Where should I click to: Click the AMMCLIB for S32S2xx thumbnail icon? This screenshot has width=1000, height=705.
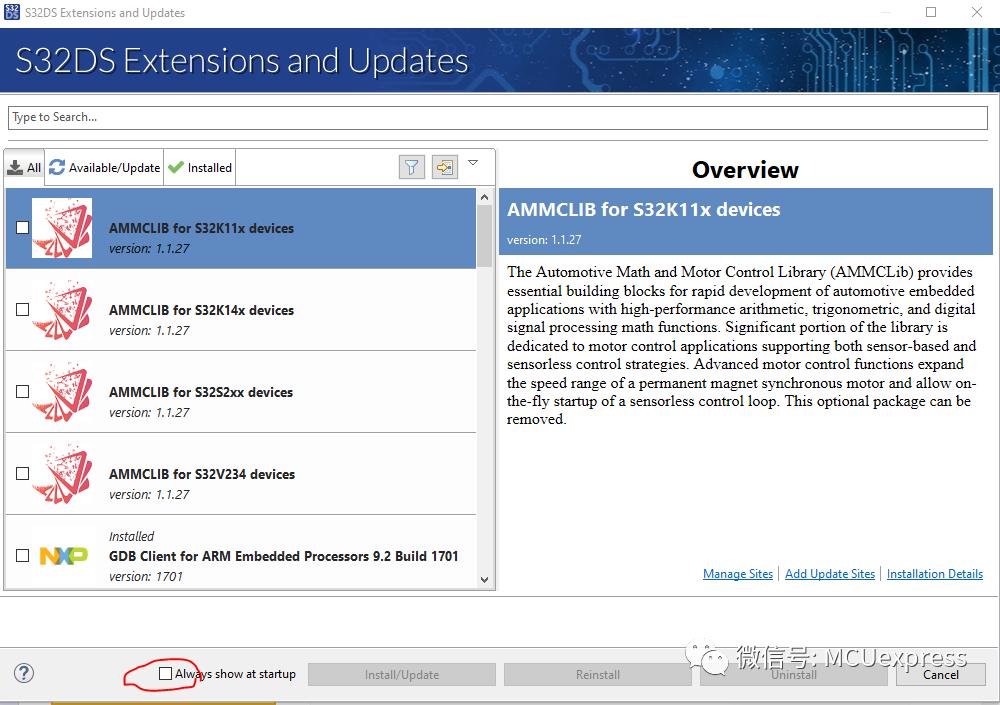tap(62, 392)
